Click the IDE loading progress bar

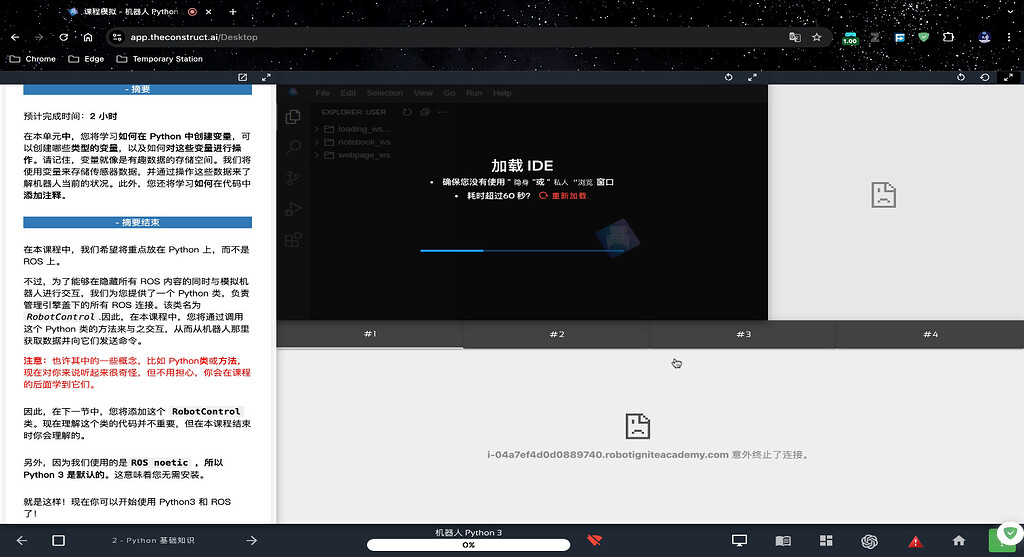tap(522, 250)
